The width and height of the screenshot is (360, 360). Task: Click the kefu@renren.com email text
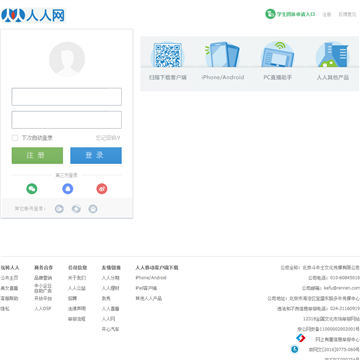pyautogui.click(x=342, y=288)
